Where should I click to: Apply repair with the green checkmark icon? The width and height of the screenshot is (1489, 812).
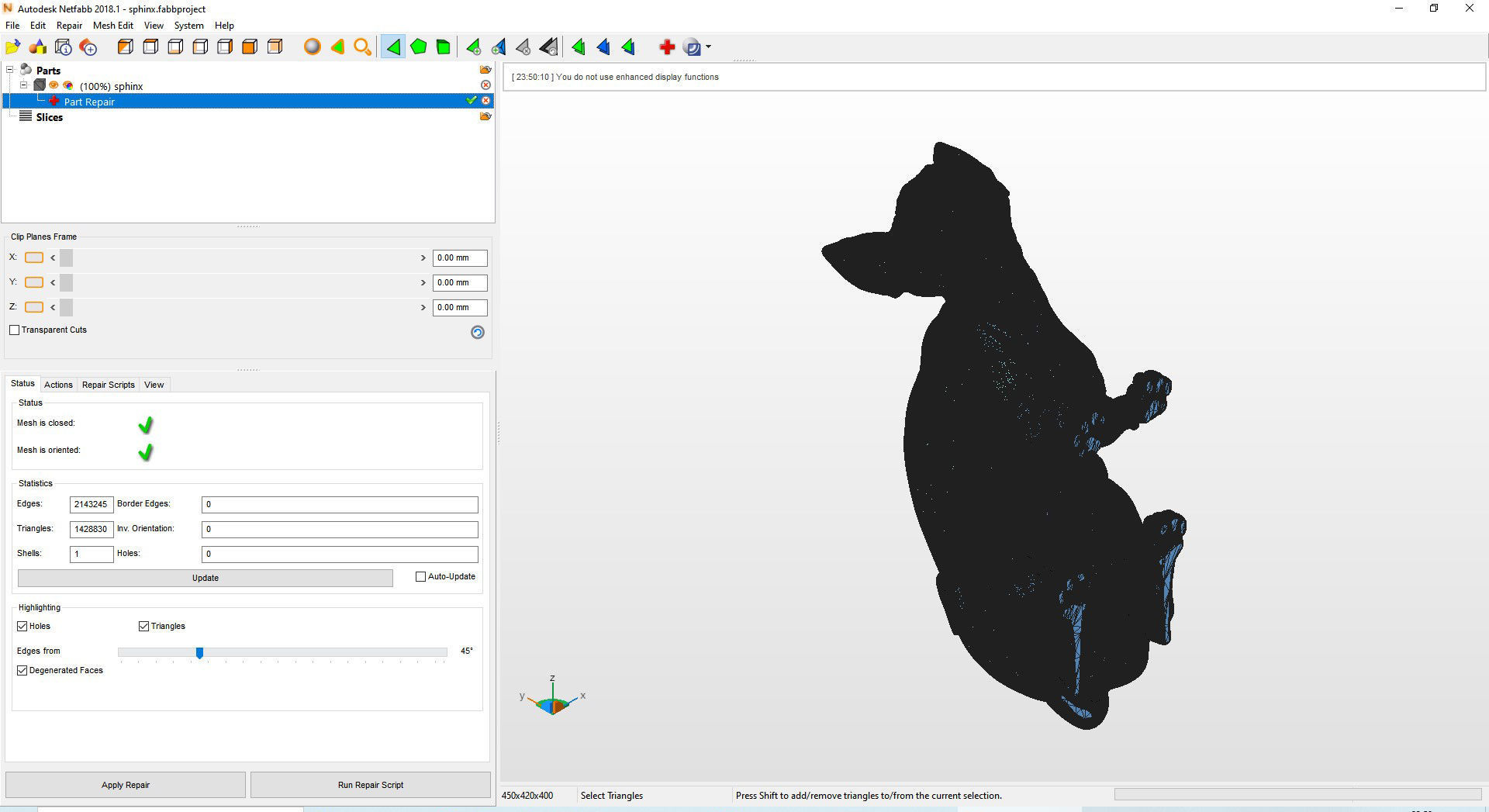click(471, 101)
